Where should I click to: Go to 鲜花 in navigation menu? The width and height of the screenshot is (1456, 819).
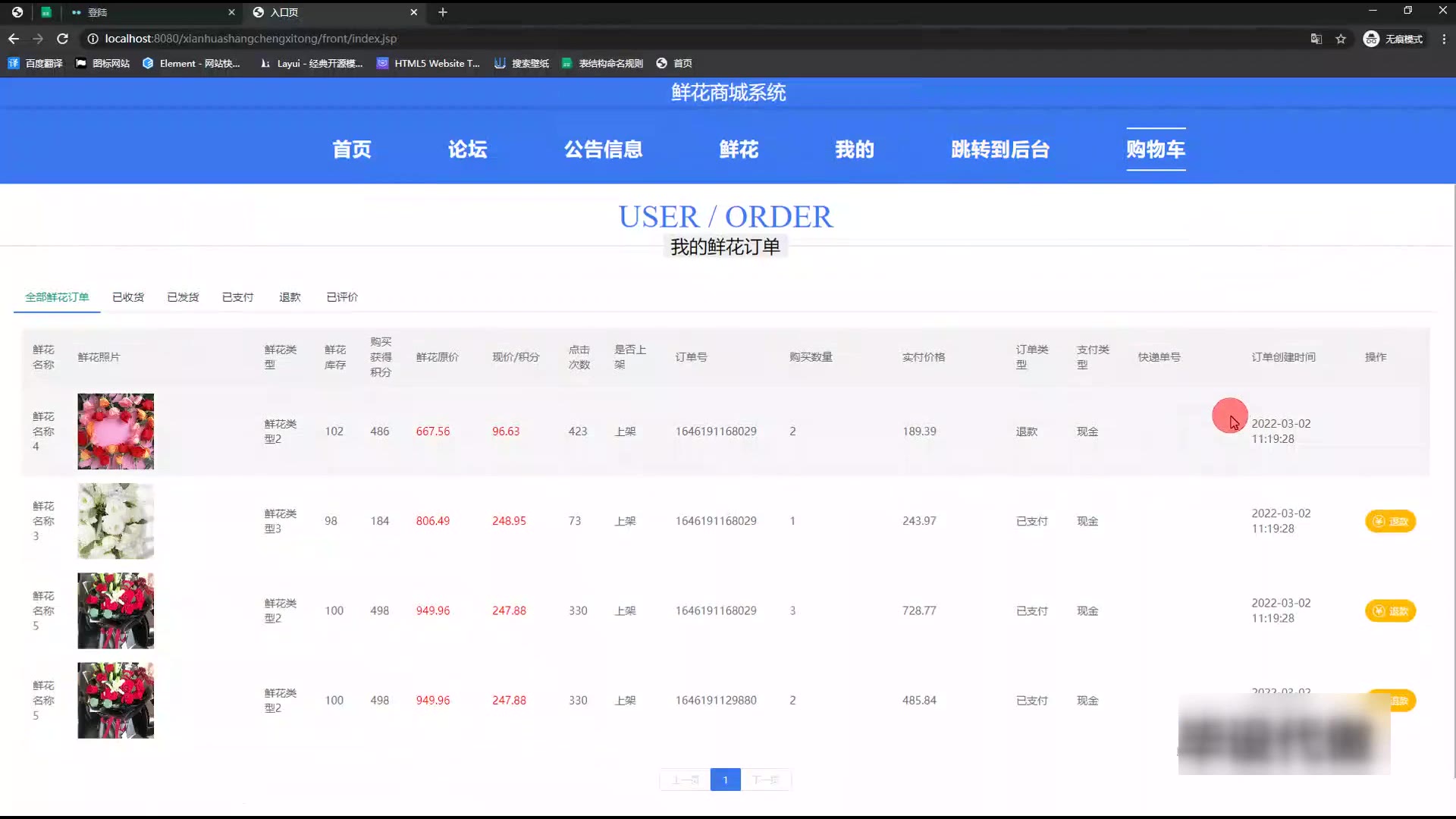[x=739, y=149]
